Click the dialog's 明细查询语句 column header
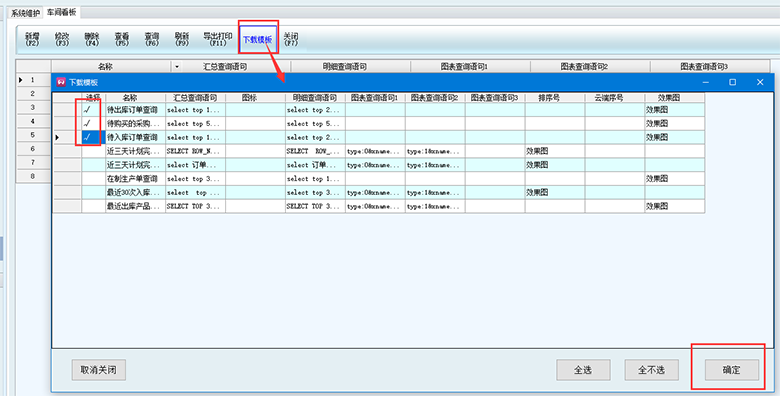This screenshot has width=780, height=396. (315, 98)
